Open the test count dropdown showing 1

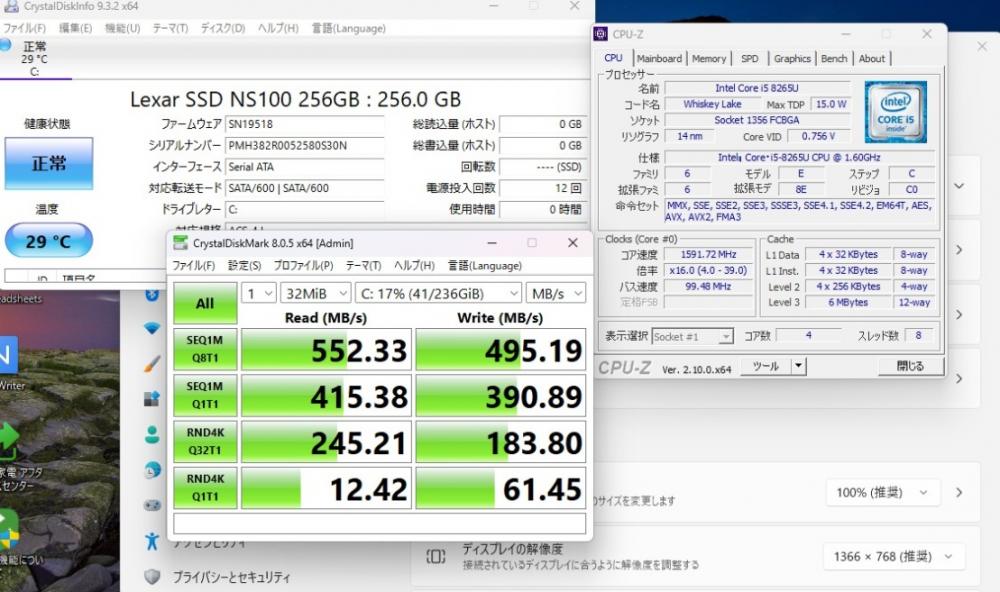click(258, 293)
